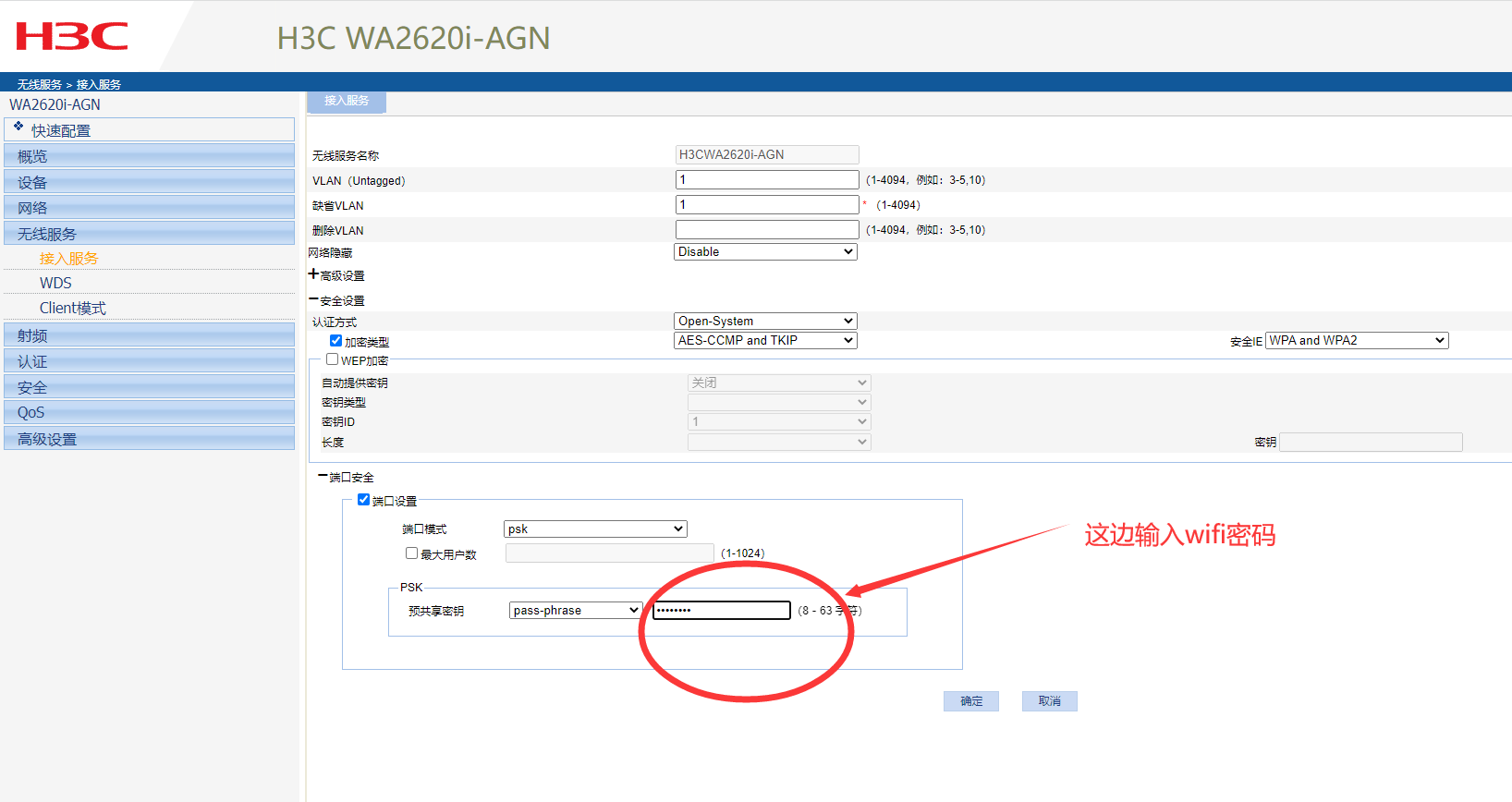The height and width of the screenshot is (802, 1512).
Task: Open the 网络 network menu
Action: 150,207
